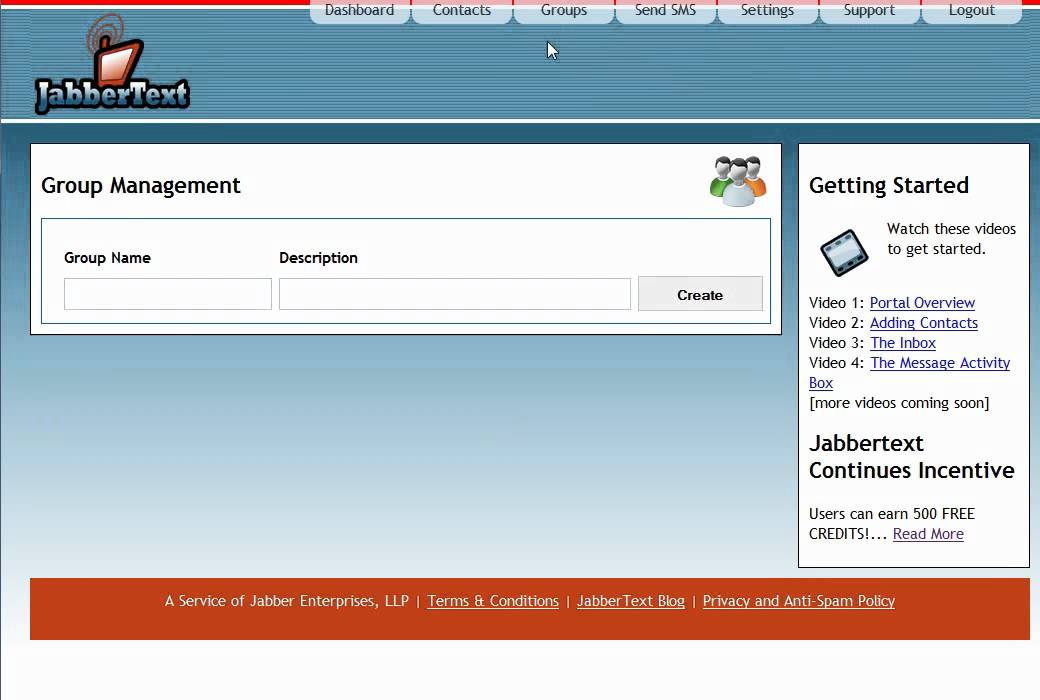Click the film strip video icon
This screenshot has width=1040, height=700.
pos(844,253)
